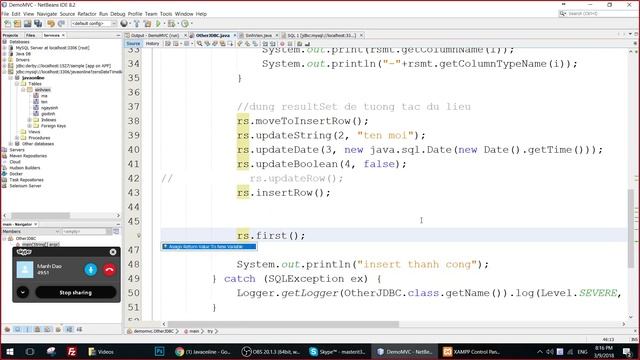Click the Find Selection magnifier editor icon
Viewport: 640px width, 360px height.
[200, 44]
